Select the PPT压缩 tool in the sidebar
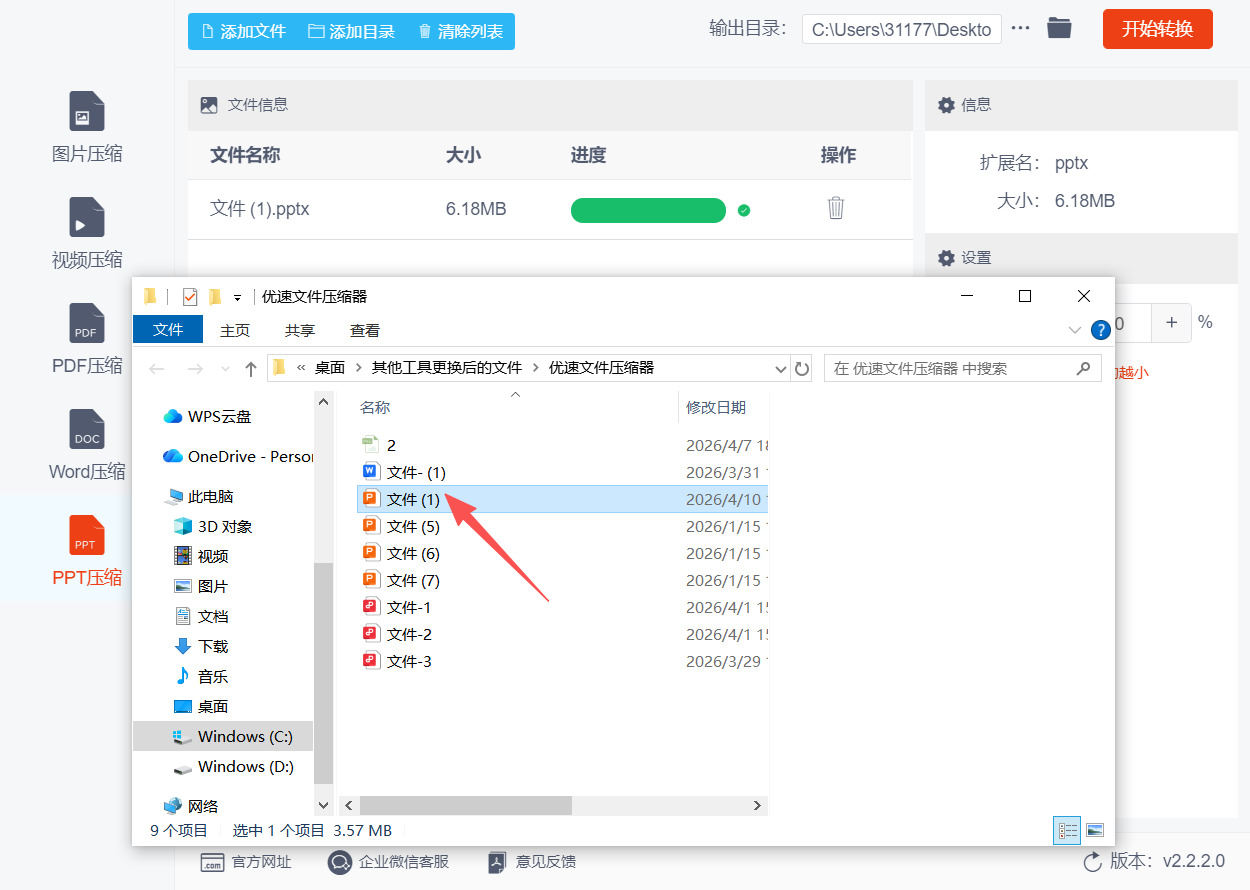 tap(87, 551)
